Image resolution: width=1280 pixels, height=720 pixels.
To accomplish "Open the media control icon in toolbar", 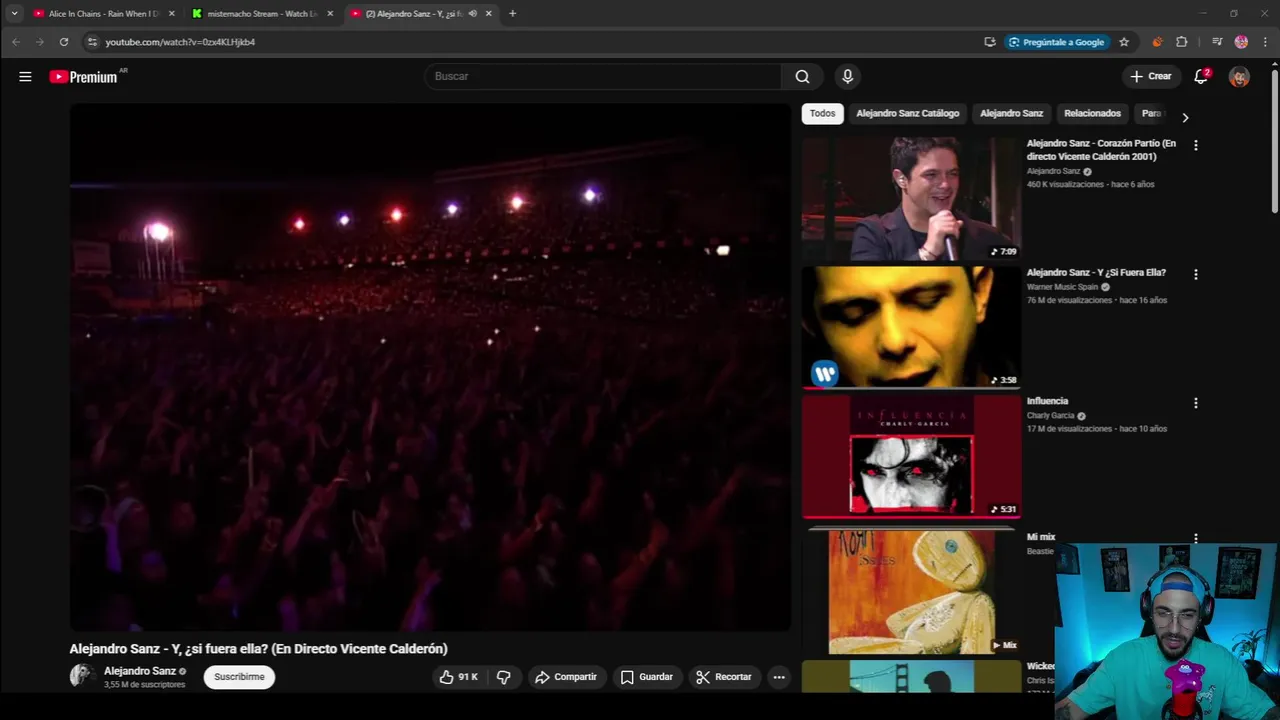I will 1217,42.
